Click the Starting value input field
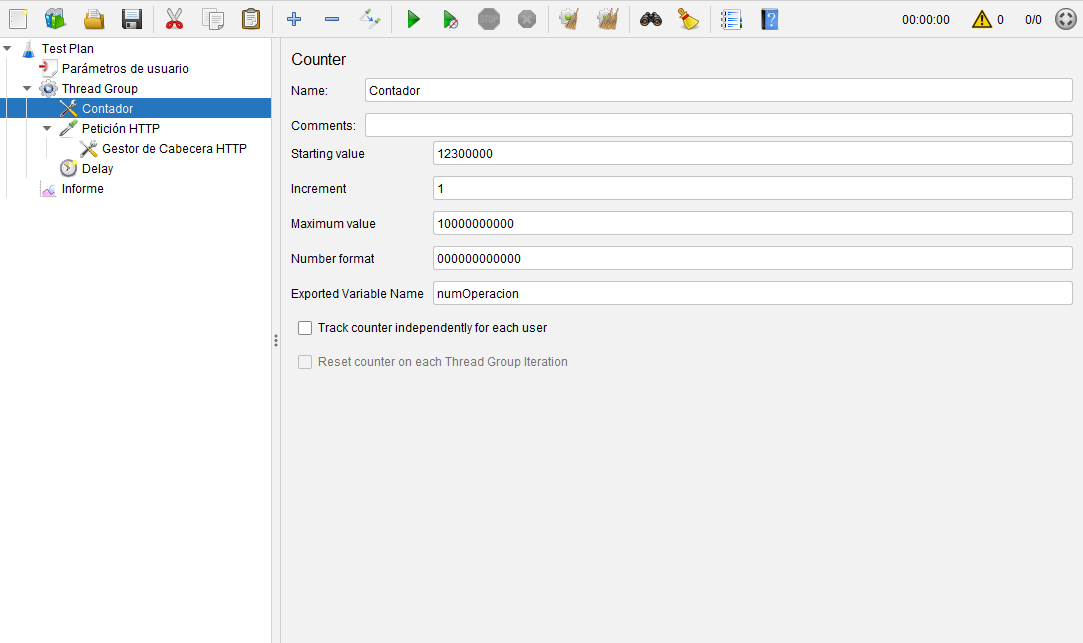This screenshot has height=643, width=1083. click(752, 154)
